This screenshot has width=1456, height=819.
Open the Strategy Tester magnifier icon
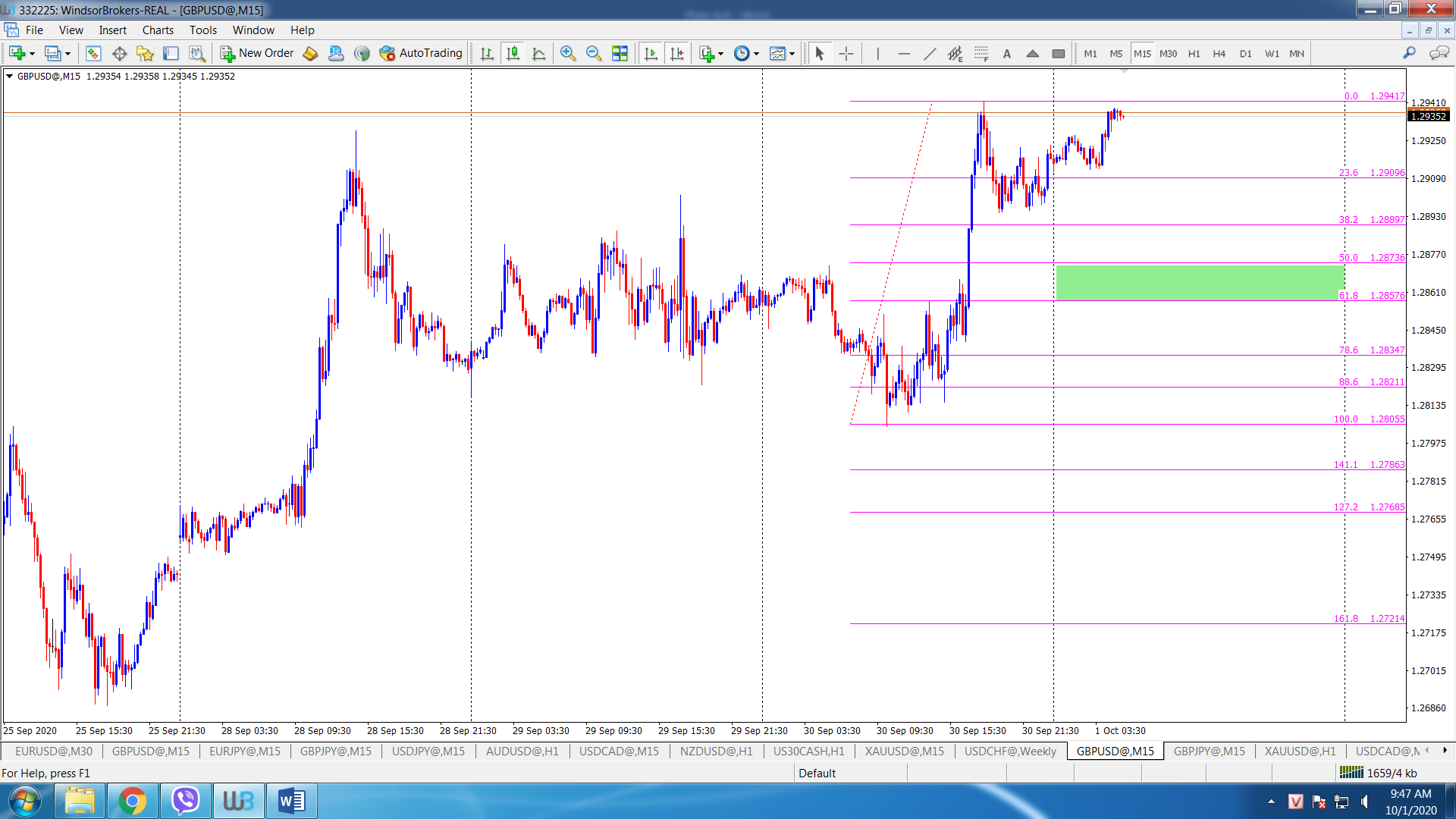196,53
